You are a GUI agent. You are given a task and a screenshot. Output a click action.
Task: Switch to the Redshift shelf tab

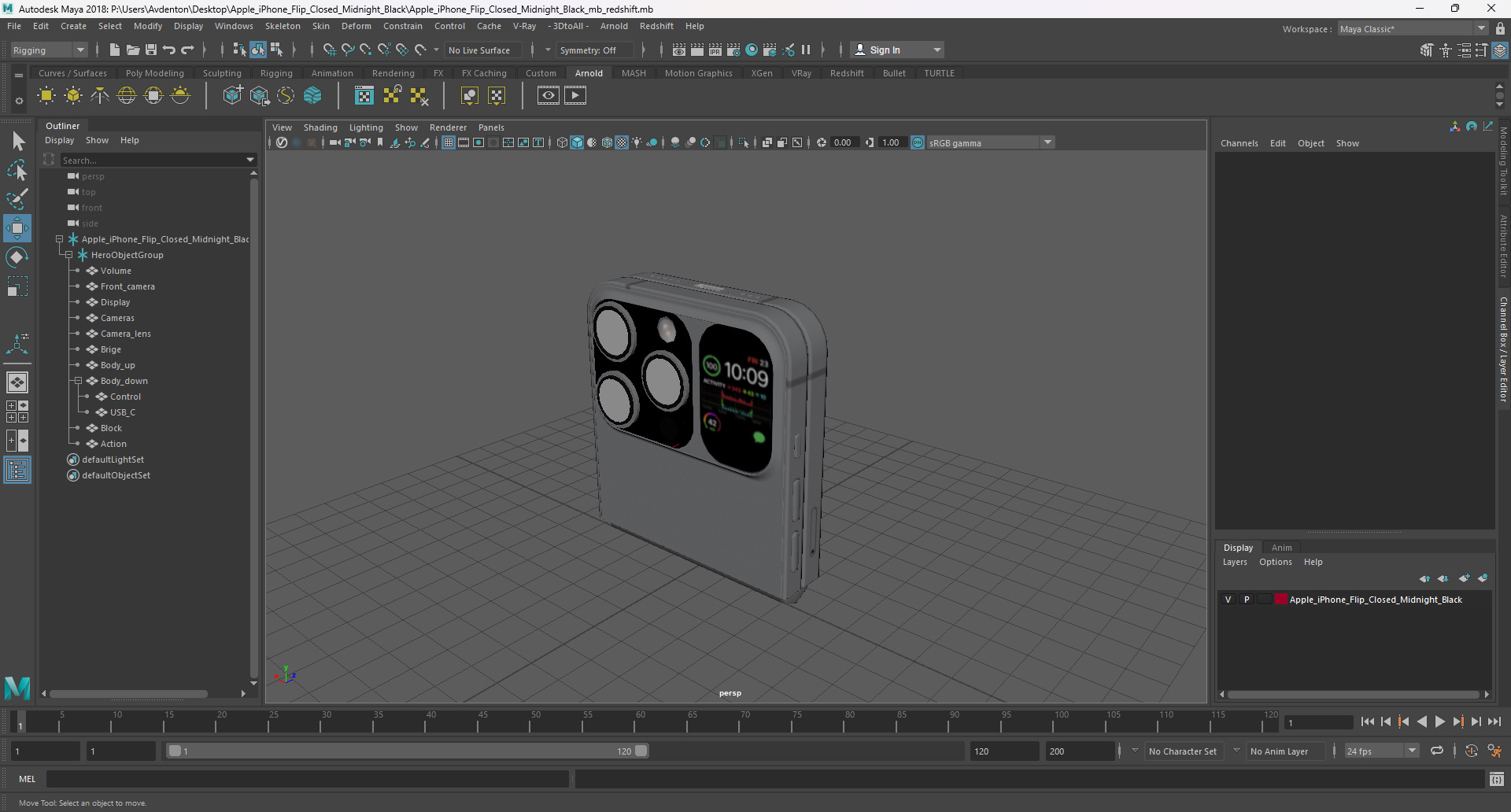[x=847, y=73]
